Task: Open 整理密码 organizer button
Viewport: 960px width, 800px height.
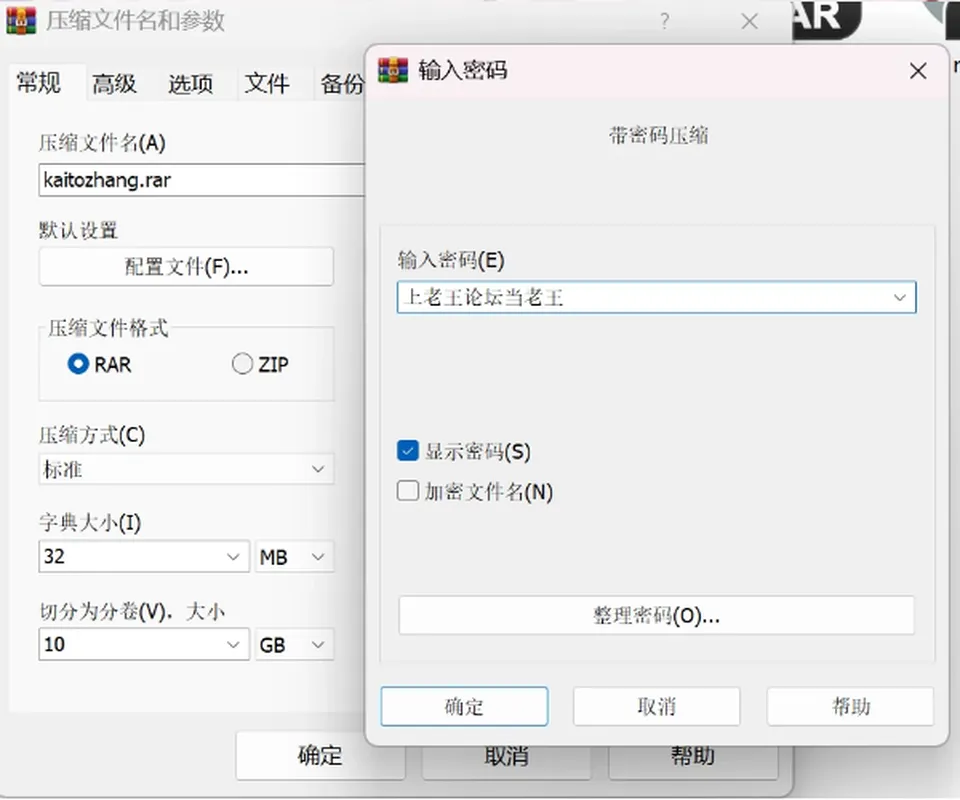Action: tap(656, 615)
